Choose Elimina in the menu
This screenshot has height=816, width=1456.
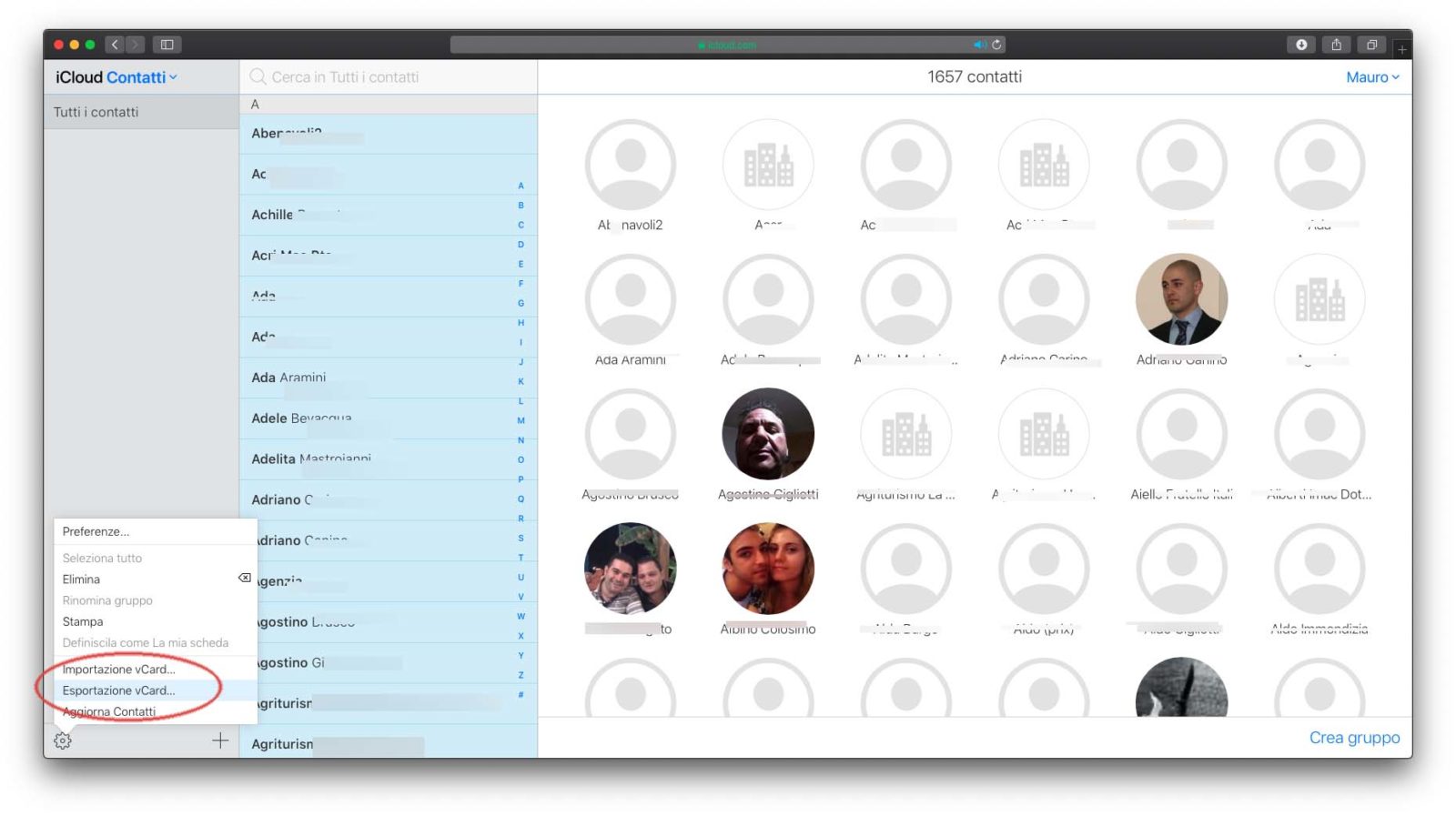(81, 579)
